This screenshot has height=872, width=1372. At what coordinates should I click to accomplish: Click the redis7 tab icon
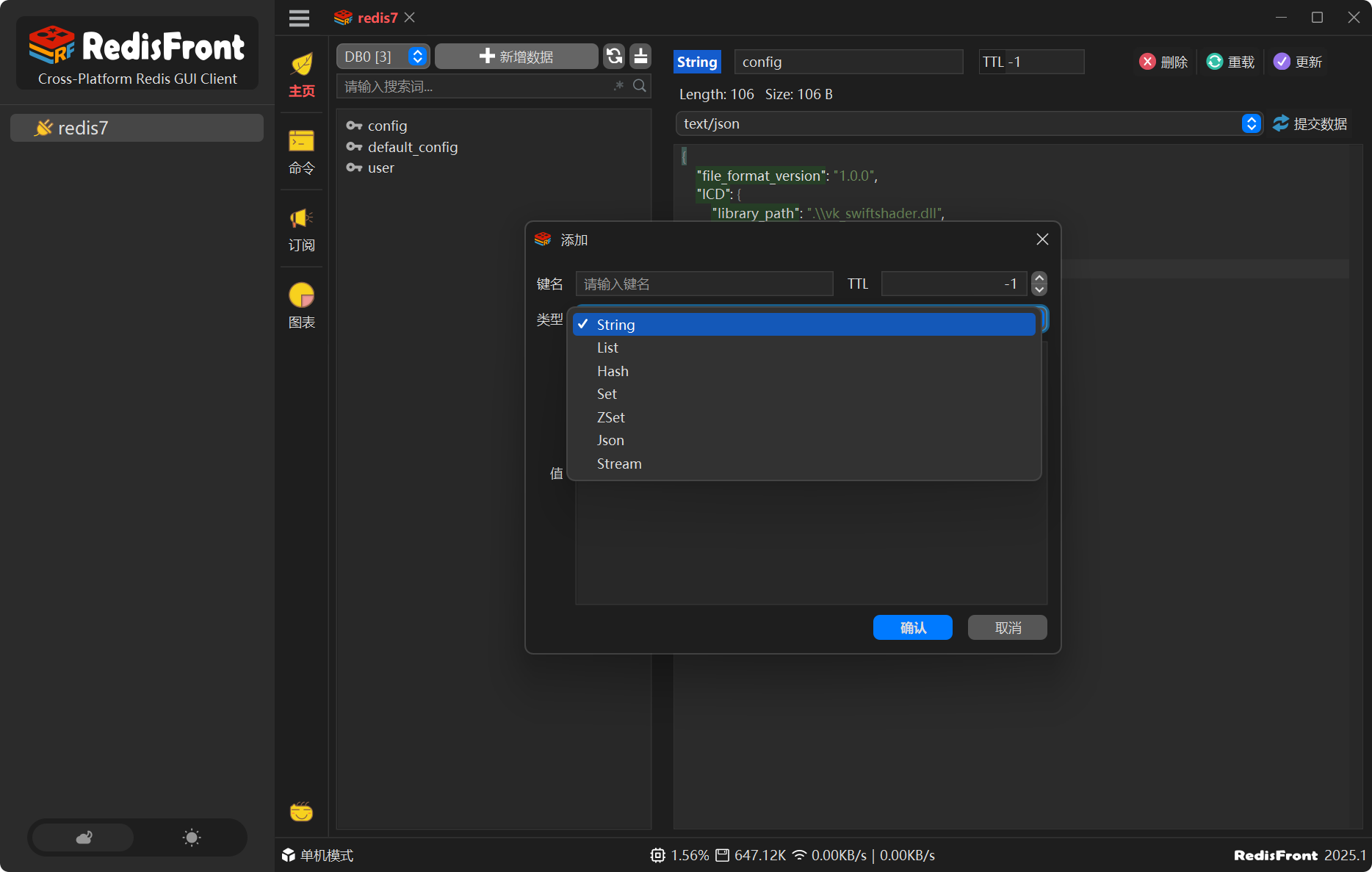[343, 18]
